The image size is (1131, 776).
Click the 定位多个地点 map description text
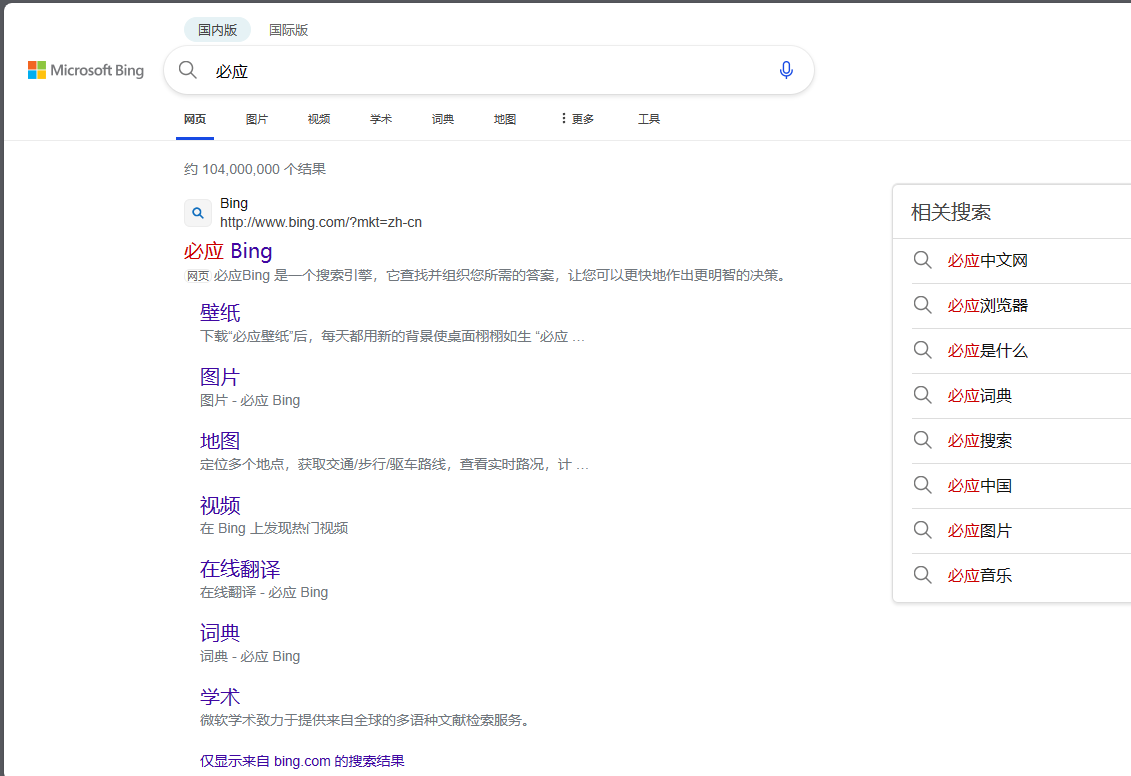[x=395, y=464]
